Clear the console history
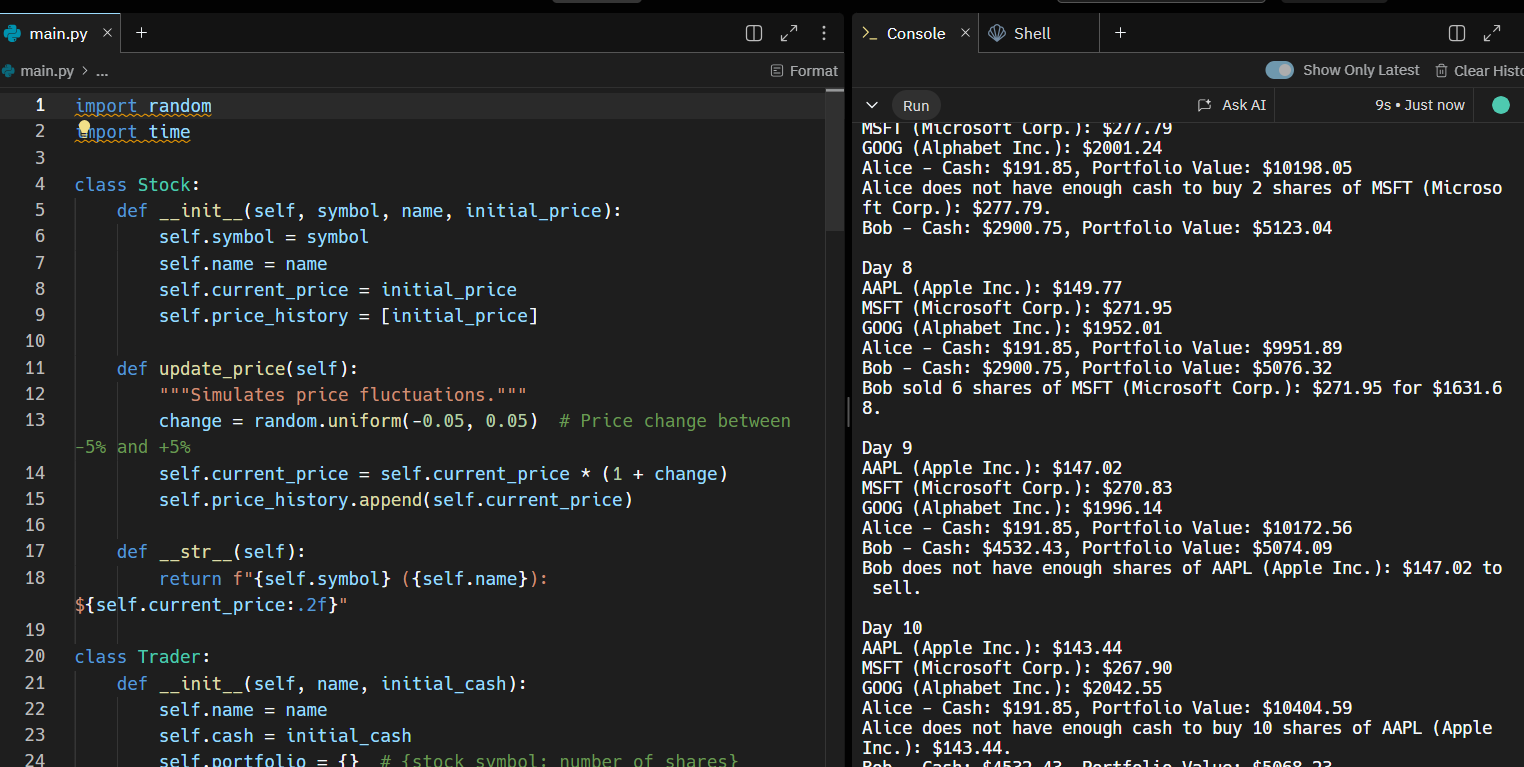Viewport: 1524px width, 767px height. pyautogui.click(x=1478, y=70)
